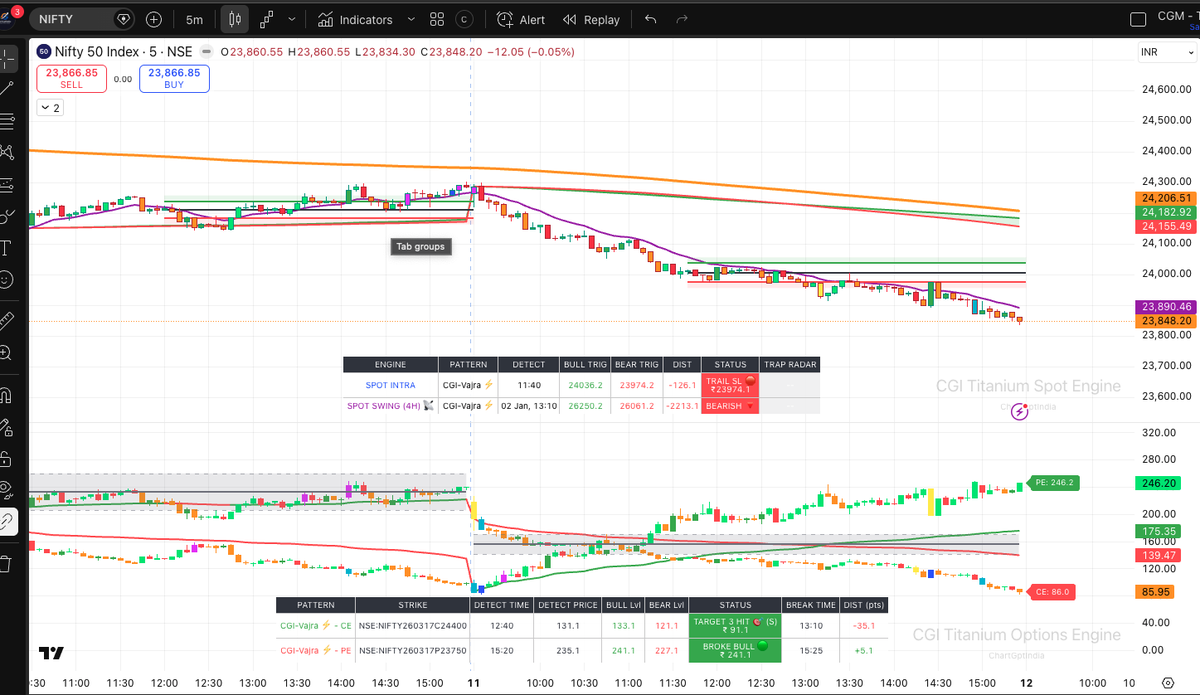The height and width of the screenshot is (695, 1200).
Task: Click the 23,866.85 BUY button
Action: click(175, 78)
